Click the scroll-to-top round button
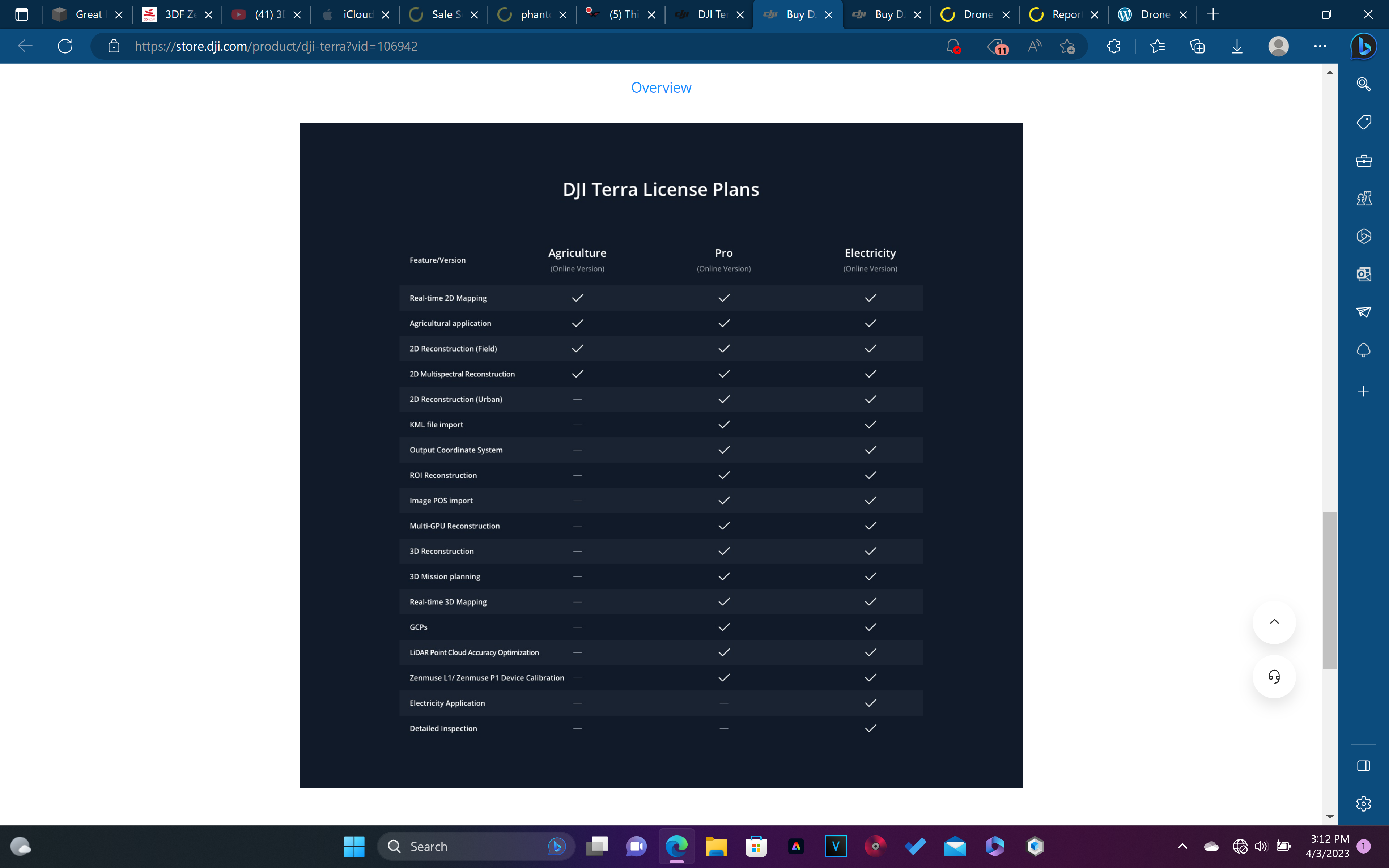This screenshot has width=1389, height=868. coord(1274,622)
